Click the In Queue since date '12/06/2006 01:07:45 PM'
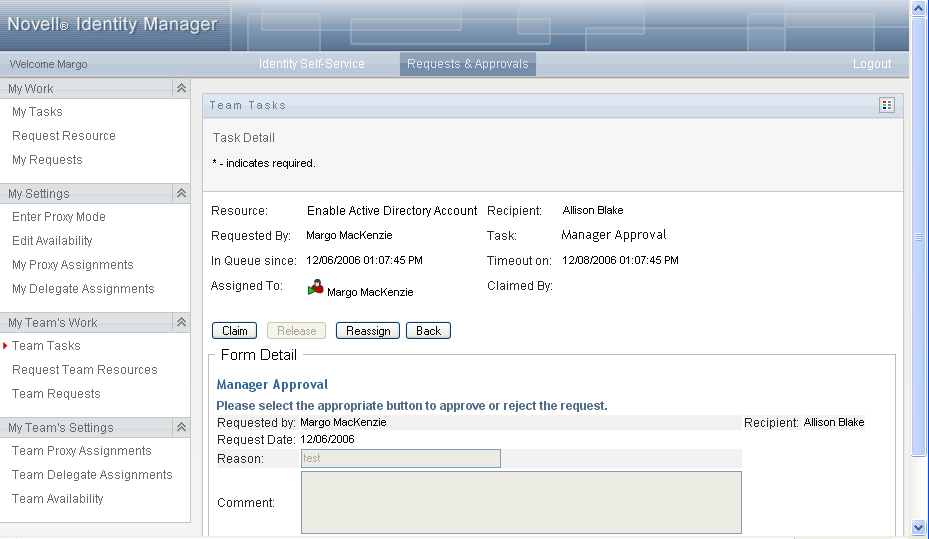This screenshot has height=539, width=929. click(x=364, y=260)
